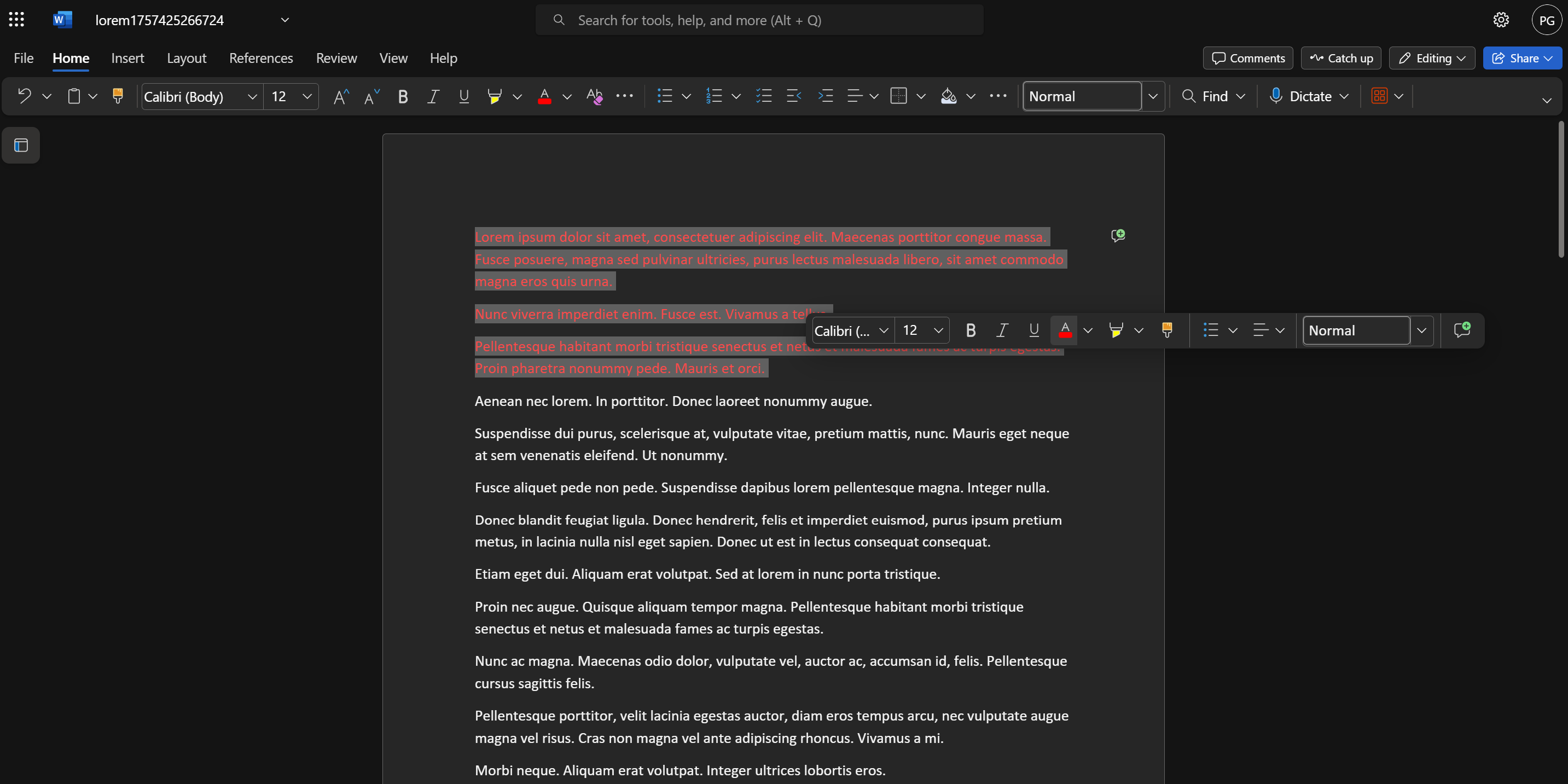The height and width of the screenshot is (784, 1568).
Task: Expand floating toolbar font size dropdown
Action: tap(938, 330)
